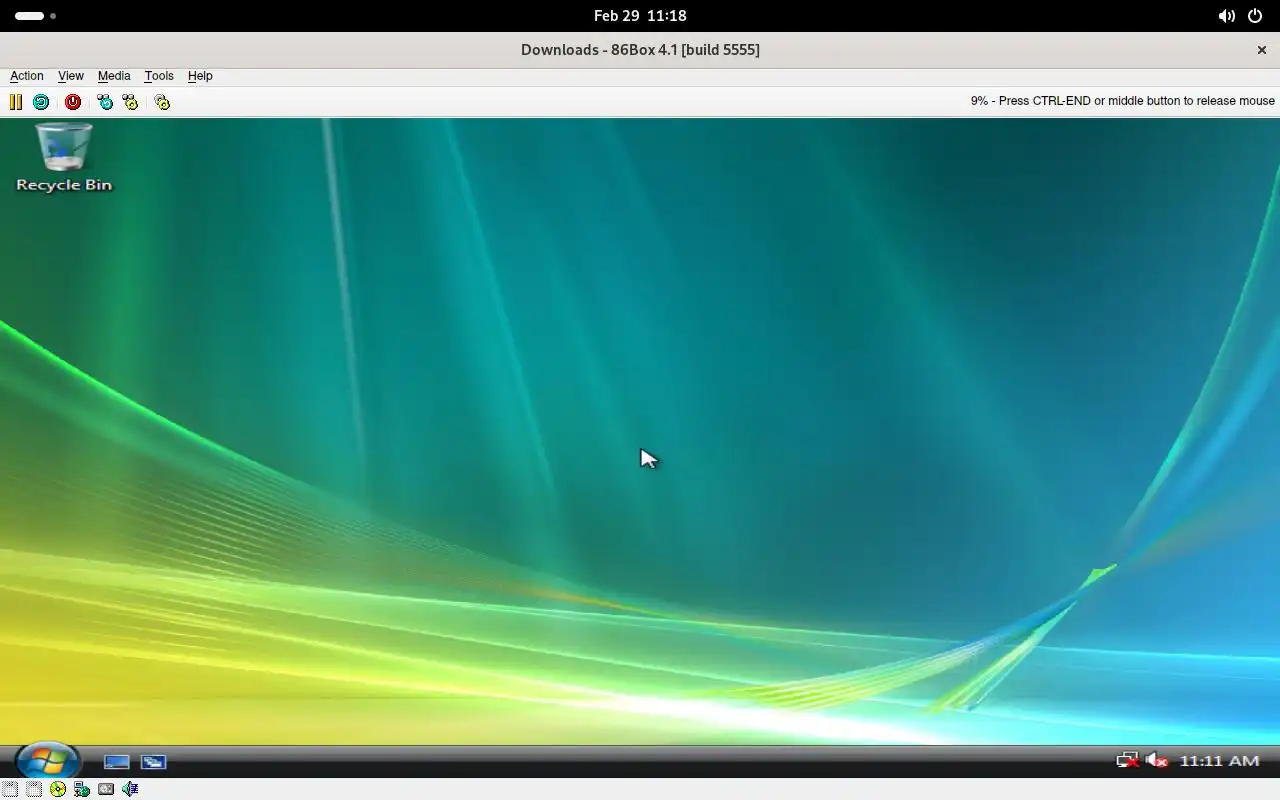The height and width of the screenshot is (800, 1280).
Task: Click the mouse release hint status text
Action: coord(1123,101)
